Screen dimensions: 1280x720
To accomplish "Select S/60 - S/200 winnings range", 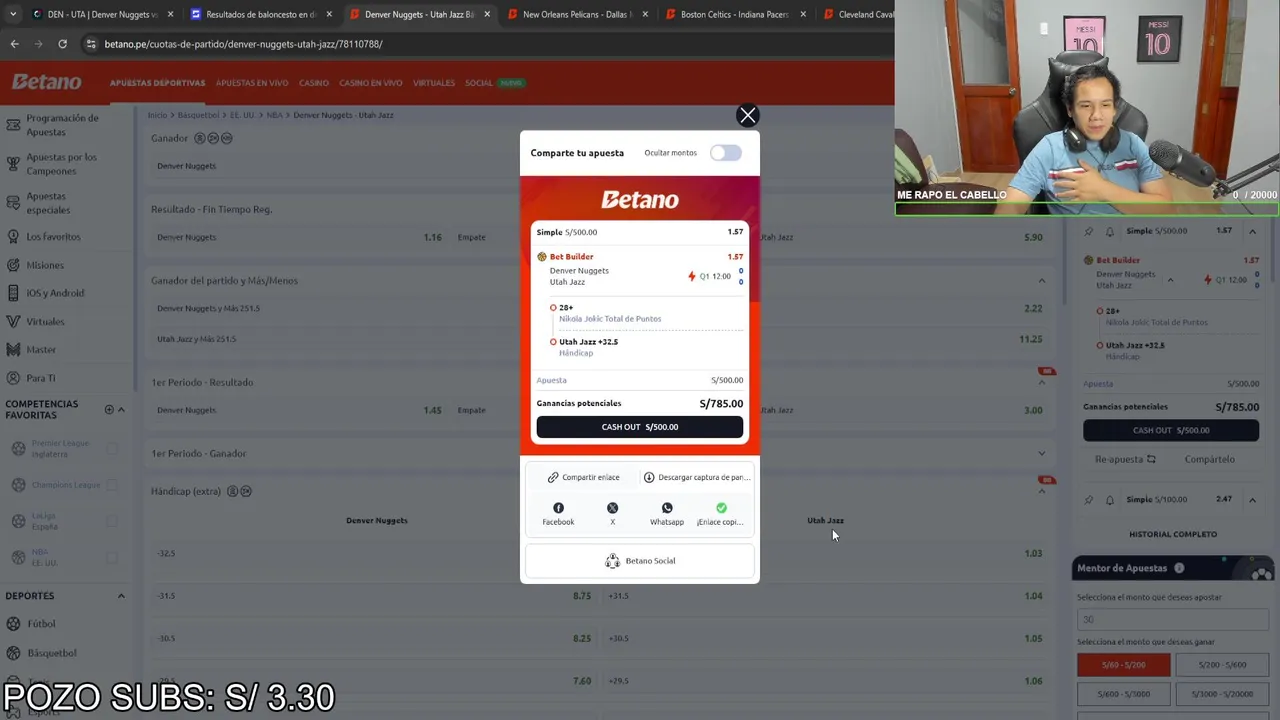I will pos(1123,665).
